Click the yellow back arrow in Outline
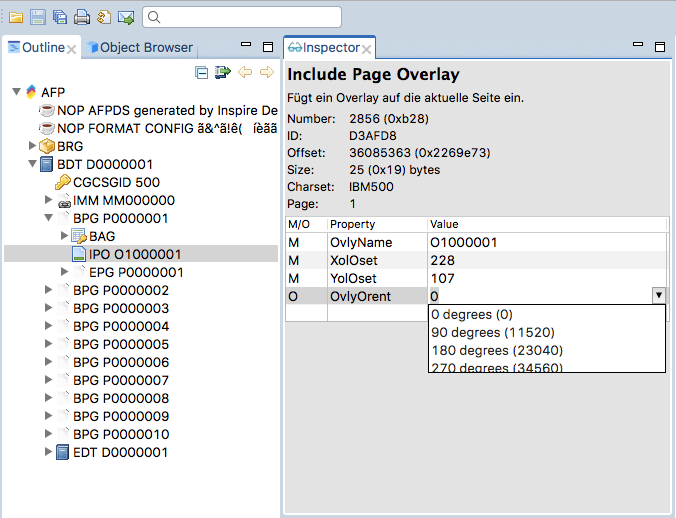Viewport: 676px width, 518px height. coord(245,72)
